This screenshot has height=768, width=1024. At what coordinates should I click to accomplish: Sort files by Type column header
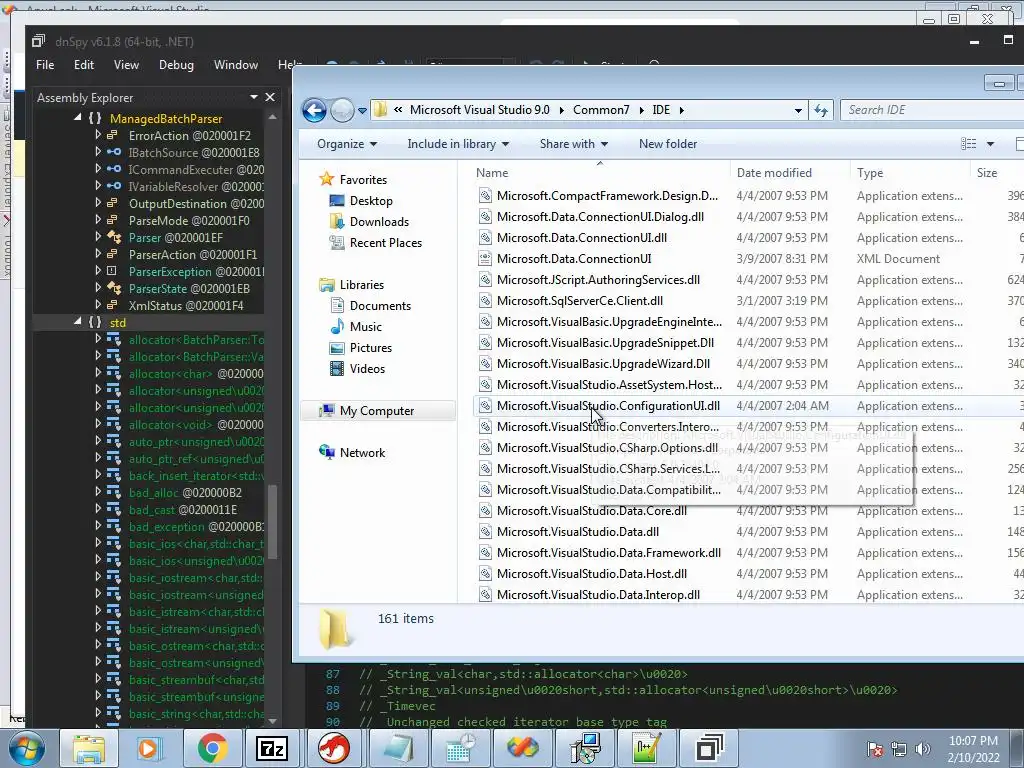[911, 172]
